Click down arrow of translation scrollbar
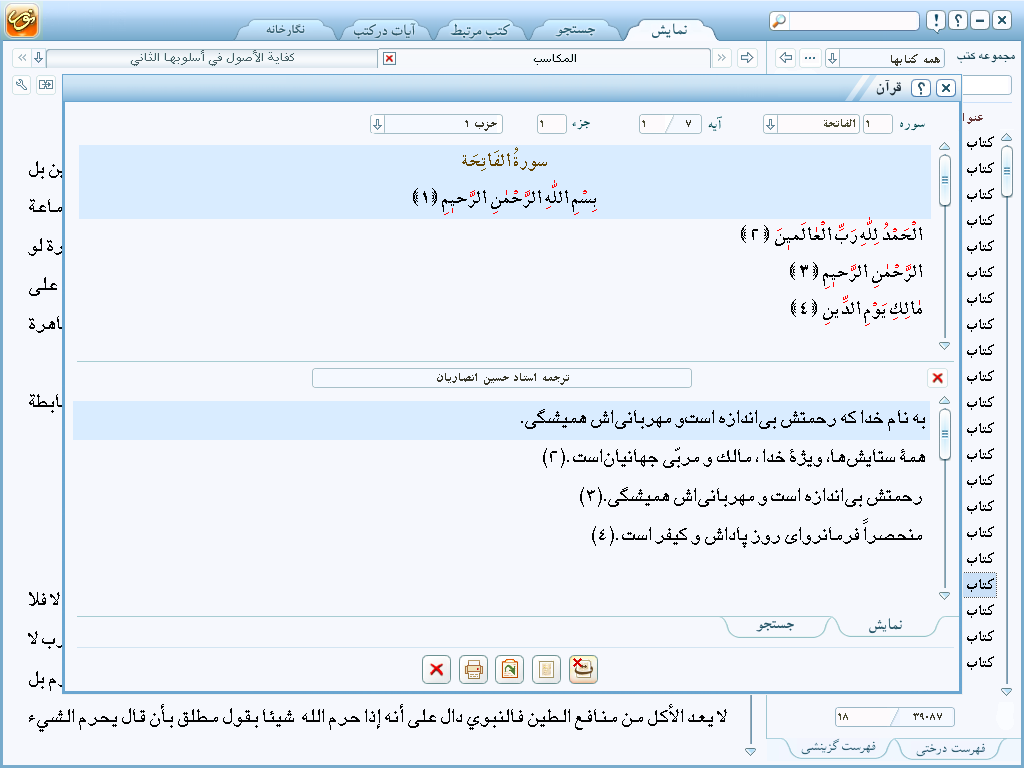The height and width of the screenshot is (768, 1024). point(944,595)
